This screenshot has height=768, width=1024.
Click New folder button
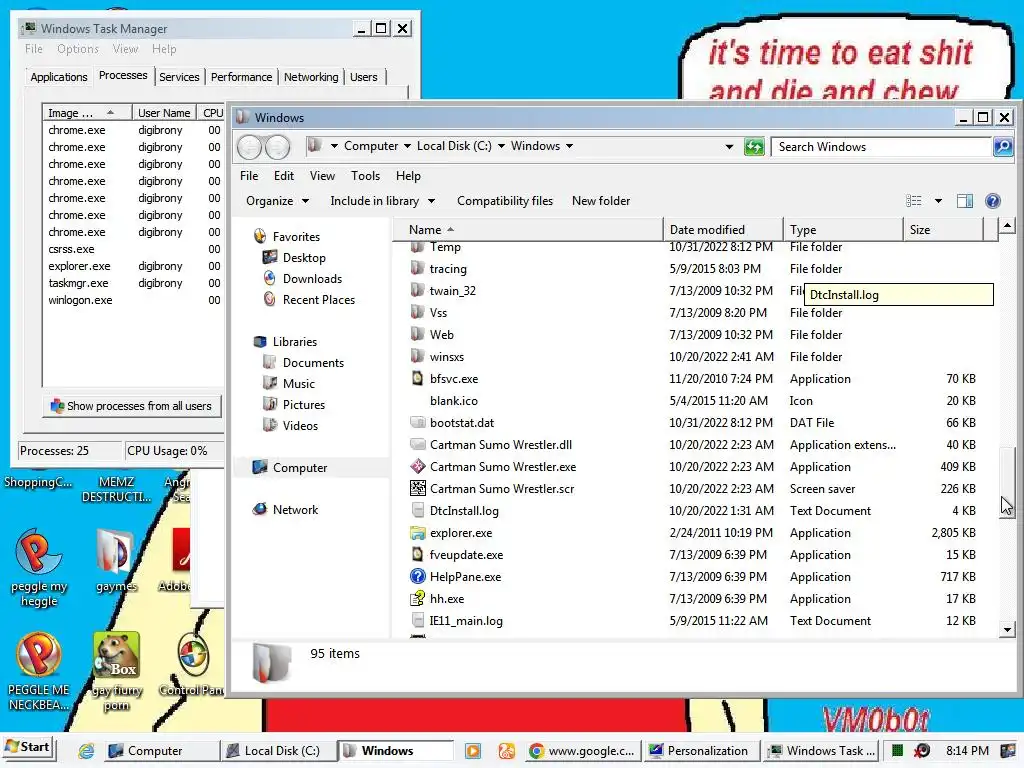pos(601,201)
